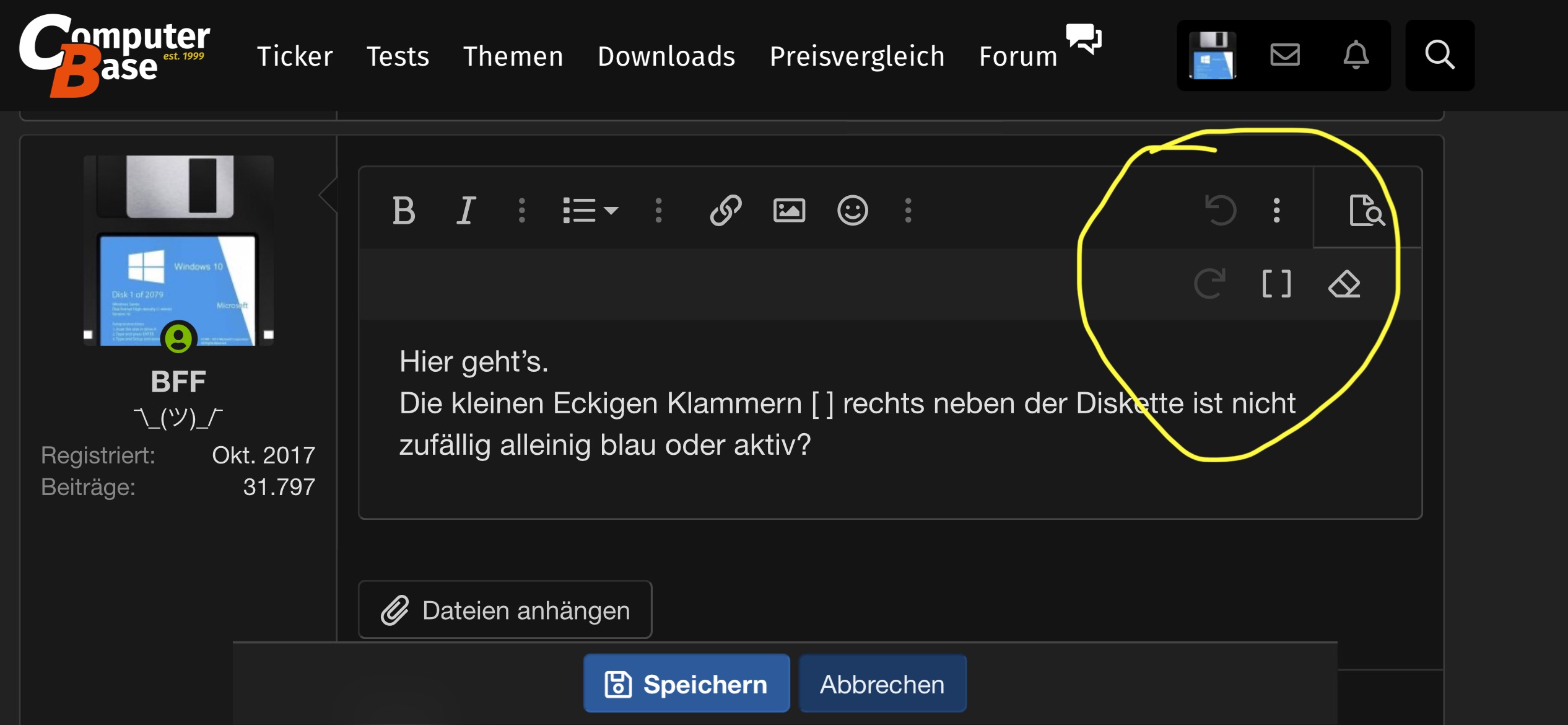Click the undo arrow
This screenshot has width=1568, height=725.
(1220, 211)
